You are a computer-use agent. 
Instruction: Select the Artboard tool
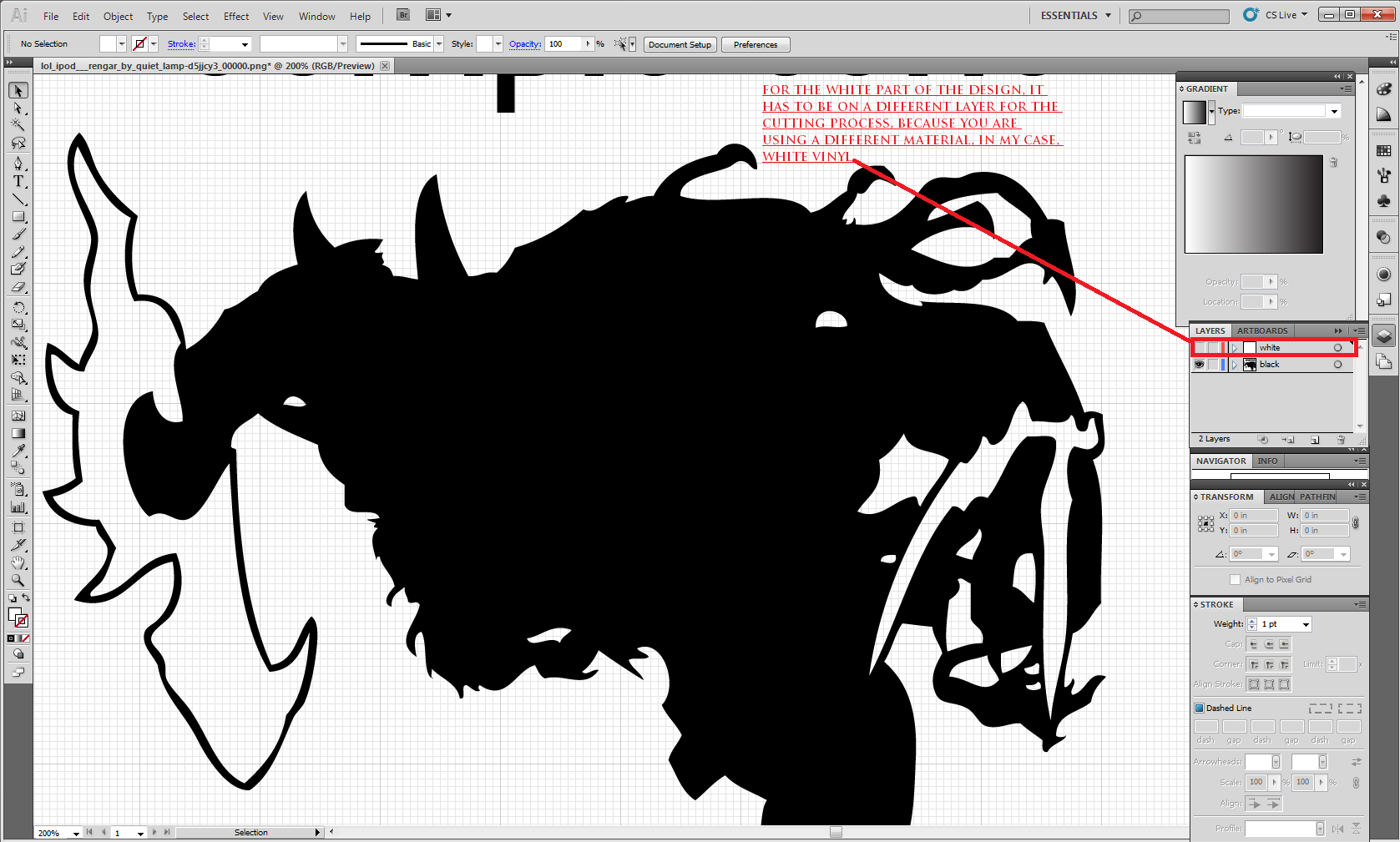(x=18, y=527)
